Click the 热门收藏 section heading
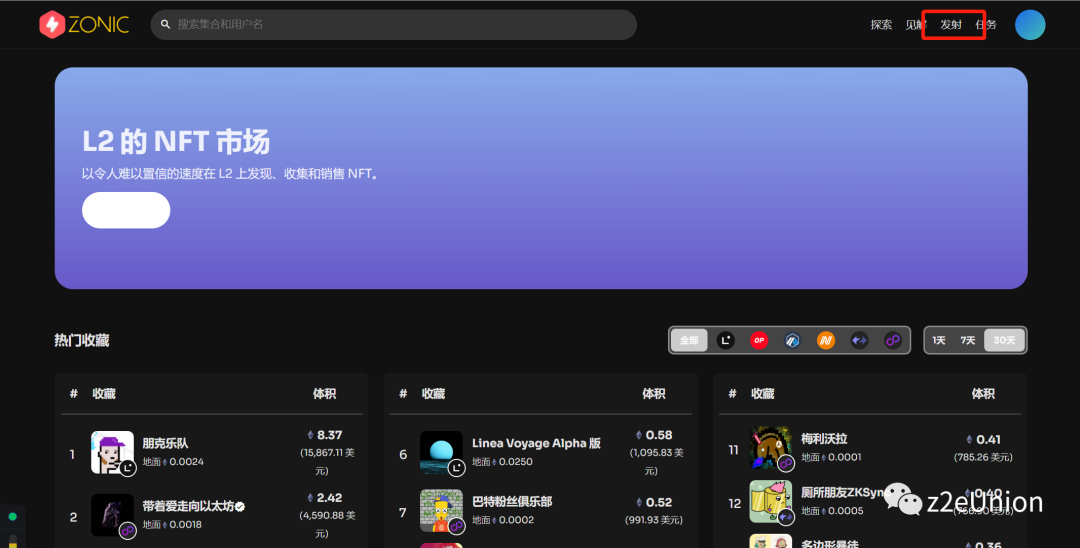This screenshot has width=1080, height=548. [x=82, y=340]
